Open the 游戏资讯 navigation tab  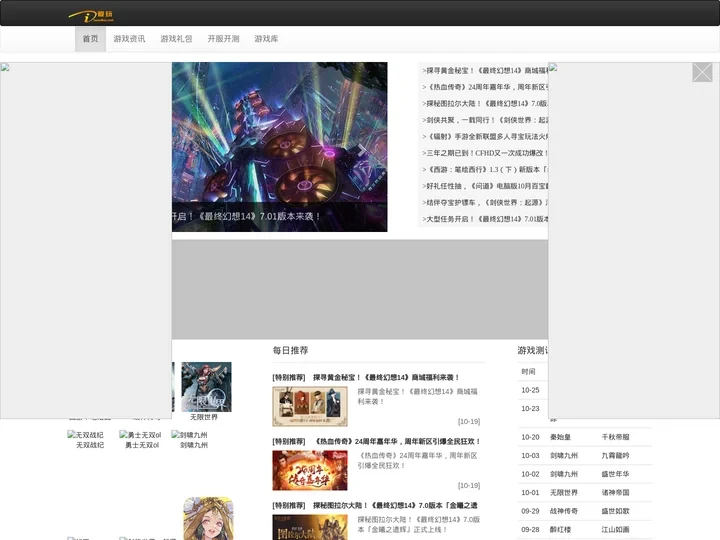pyautogui.click(x=129, y=39)
